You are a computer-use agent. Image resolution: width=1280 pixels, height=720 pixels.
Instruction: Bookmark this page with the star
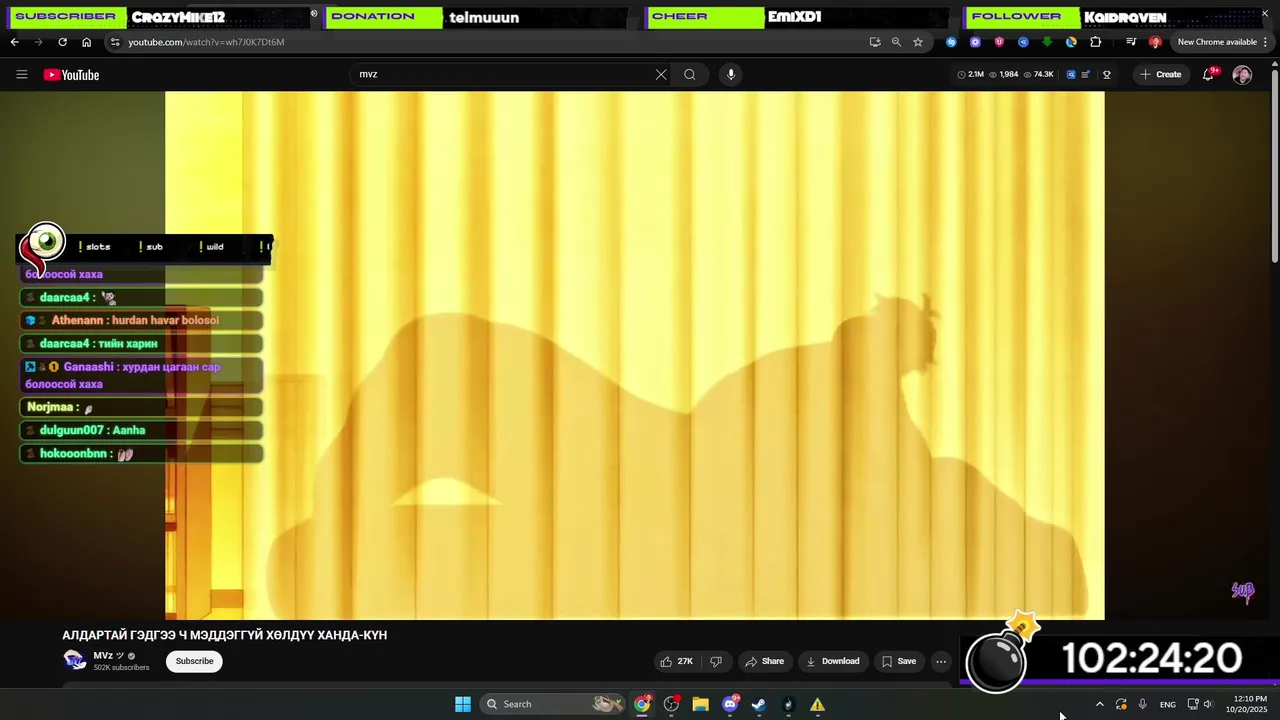tap(918, 42)
